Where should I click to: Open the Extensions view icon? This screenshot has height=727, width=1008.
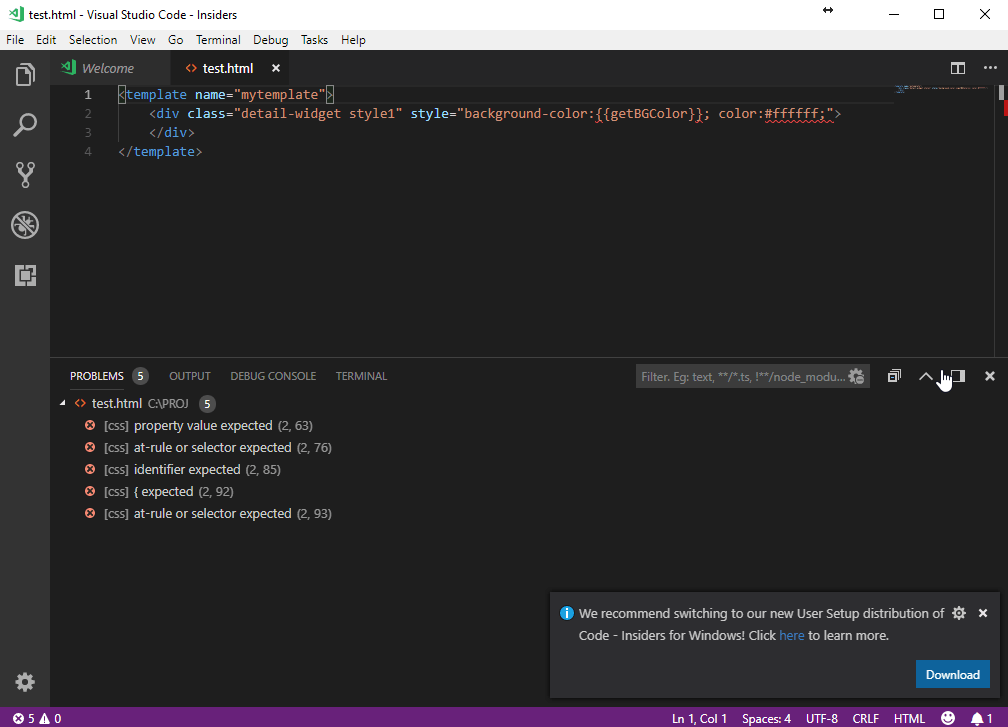pos(25,275)
